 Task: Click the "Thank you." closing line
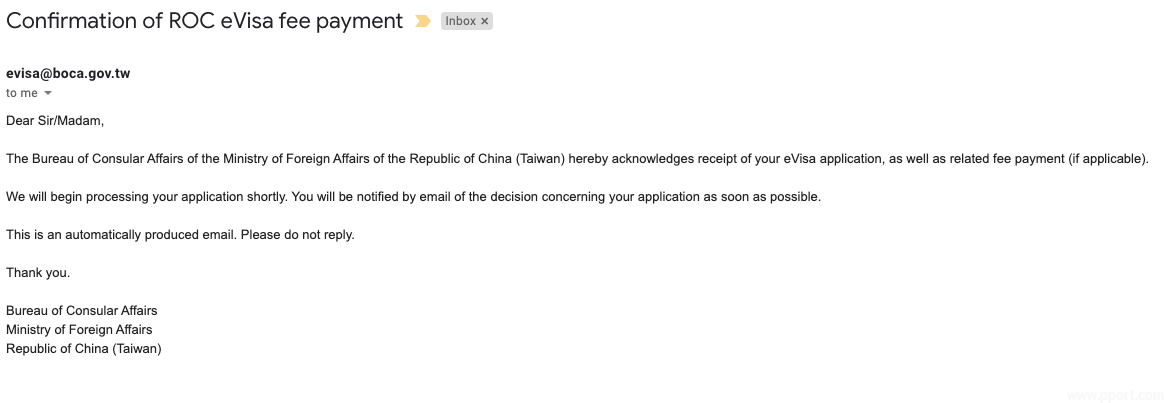click(x=38, y=273)
